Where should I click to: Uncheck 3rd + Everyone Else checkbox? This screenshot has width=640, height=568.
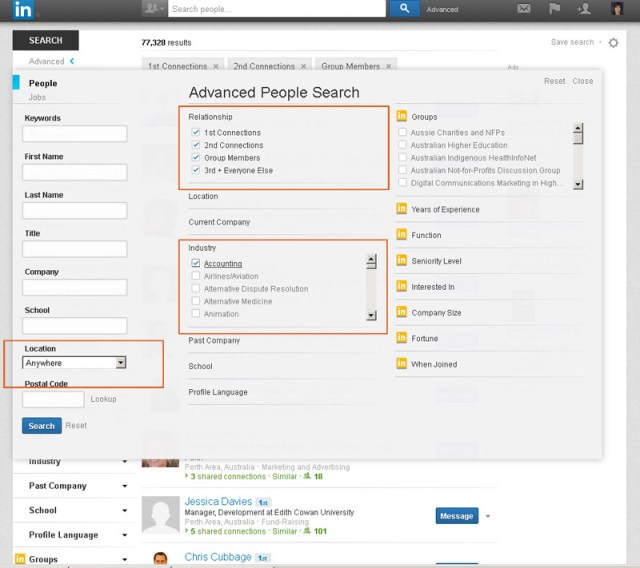196,170
